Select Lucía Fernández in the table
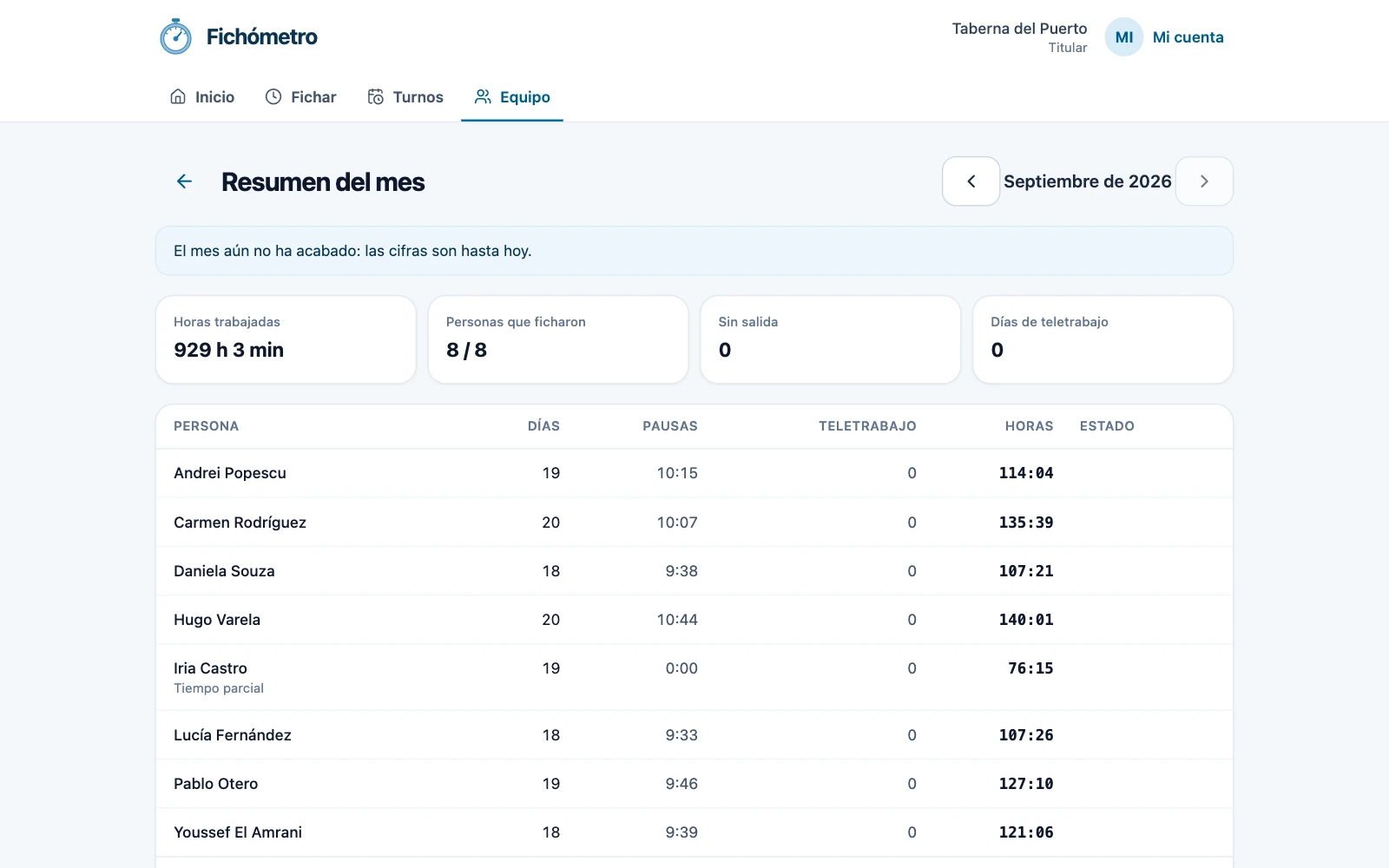Screen dimensions: 1389x868 (x=233, y=735)
